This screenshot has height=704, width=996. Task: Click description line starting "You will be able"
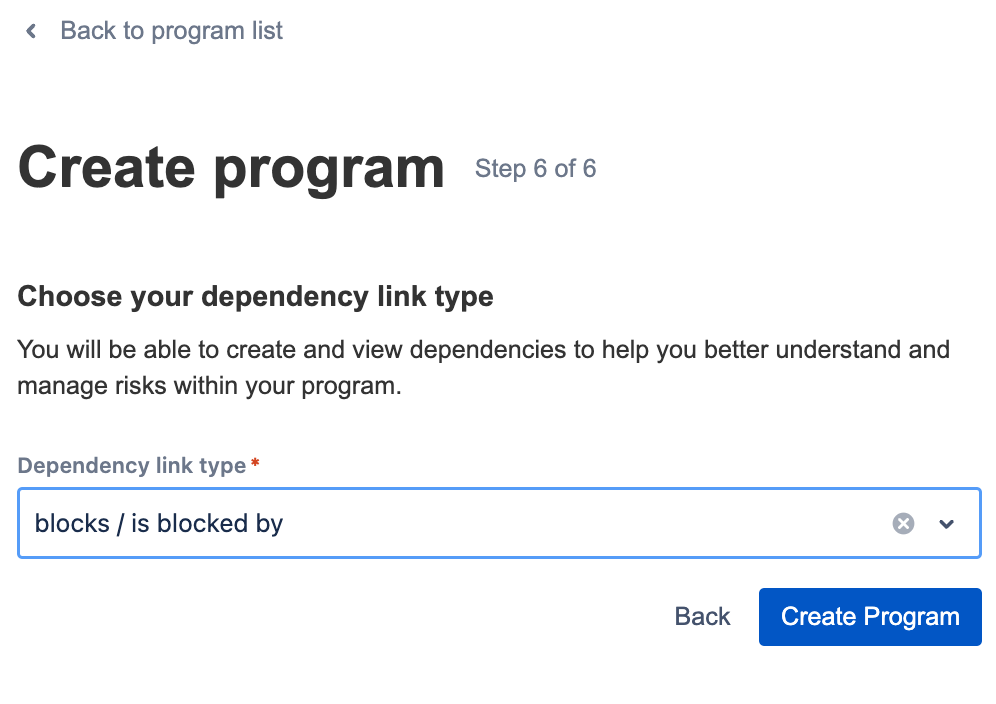click(484, 350)
